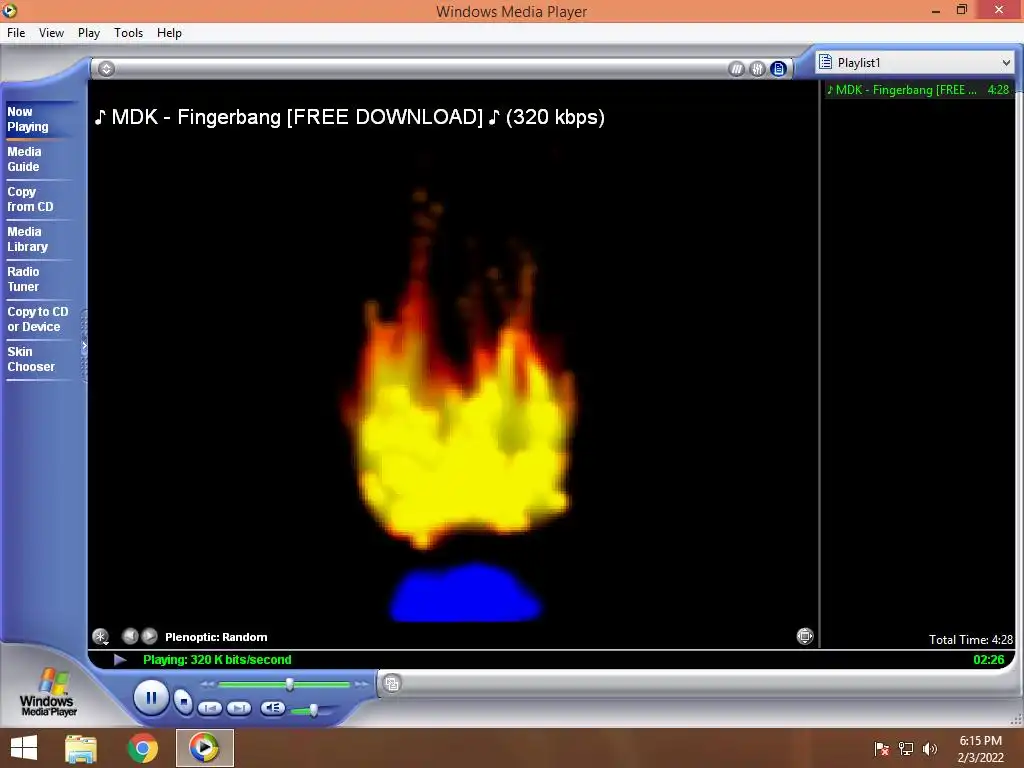Collapse the taskbar using the side arrow

[84, 346]
